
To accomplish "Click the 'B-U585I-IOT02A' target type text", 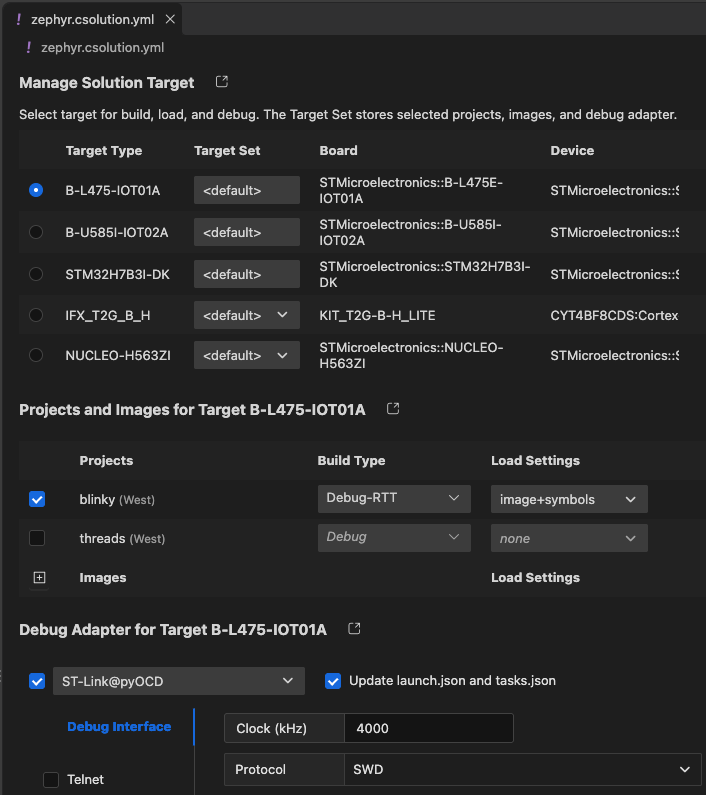I will pos(117,233).
